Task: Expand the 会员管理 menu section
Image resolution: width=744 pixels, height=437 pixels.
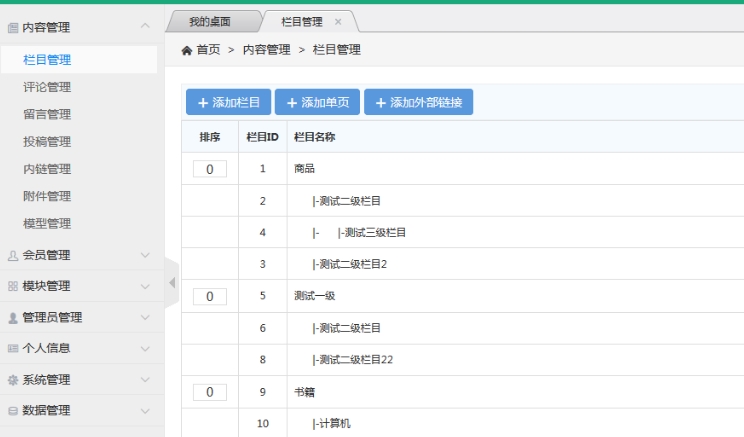Action: (x=145, y=255)
